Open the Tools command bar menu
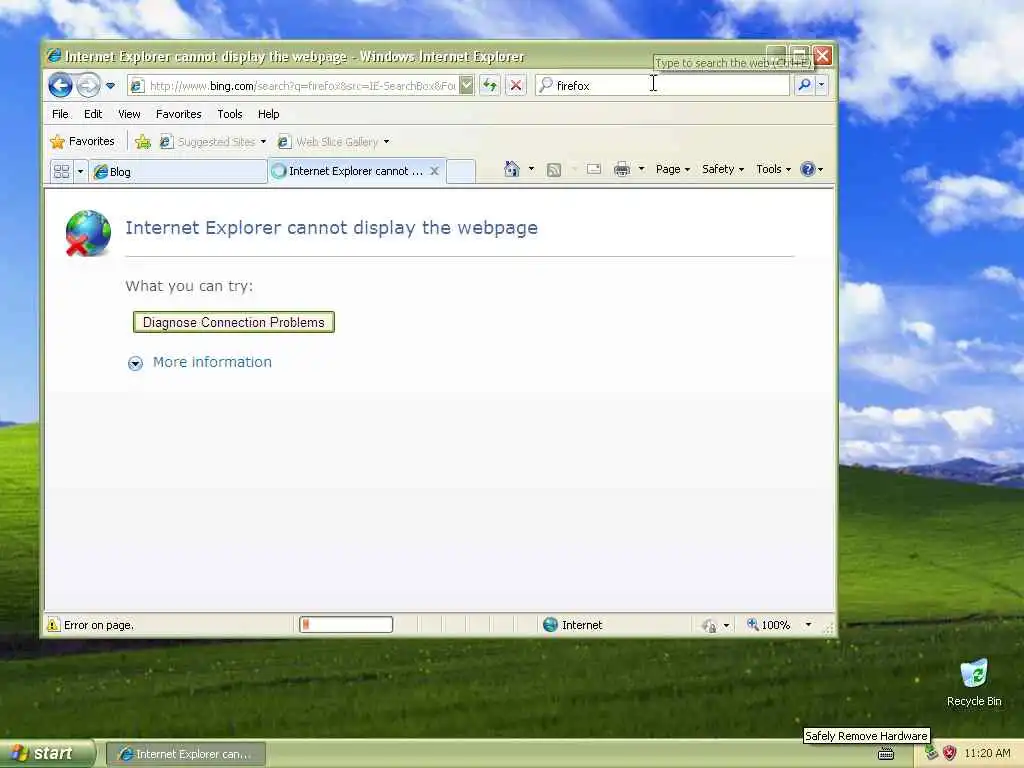 (x=773, y=169)
